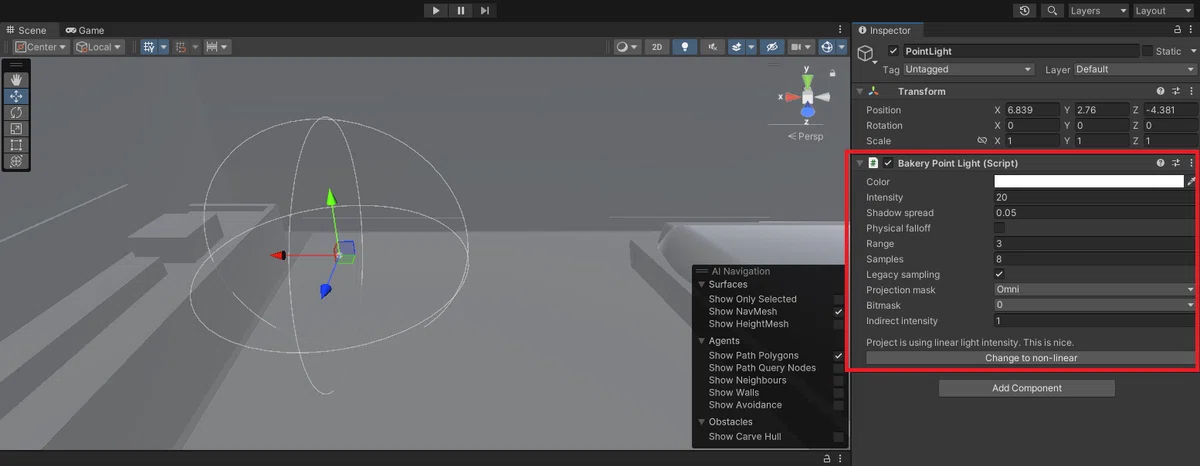Open the Layers dropdown
Viewport: 1200px width, 466px height.
point(1097,10)
